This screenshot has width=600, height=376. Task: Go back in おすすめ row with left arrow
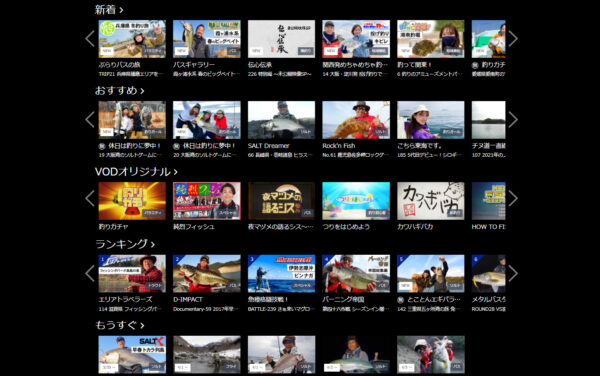click(x=90, y=120)
